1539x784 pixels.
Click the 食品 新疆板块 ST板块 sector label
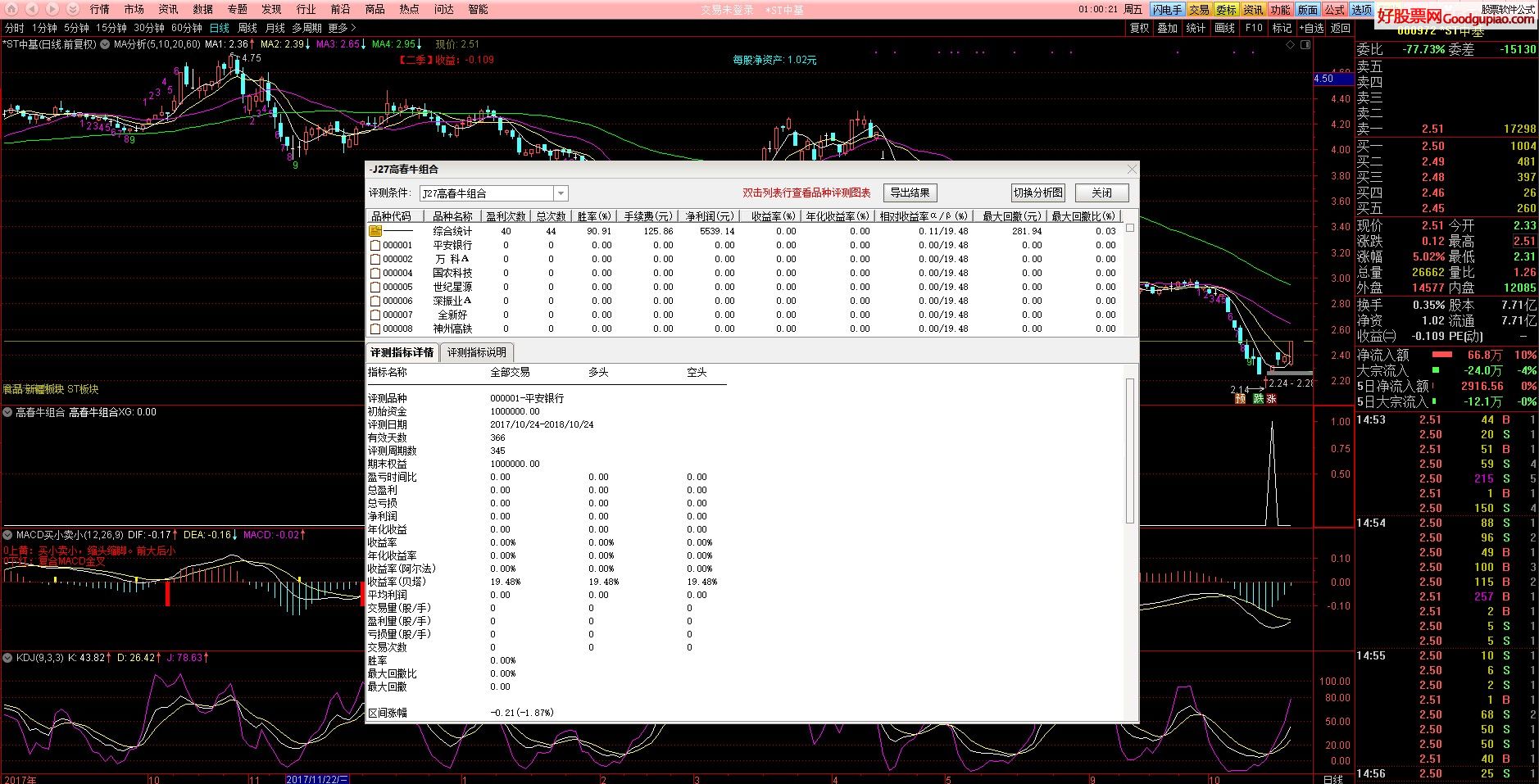(x=50, y=389)
